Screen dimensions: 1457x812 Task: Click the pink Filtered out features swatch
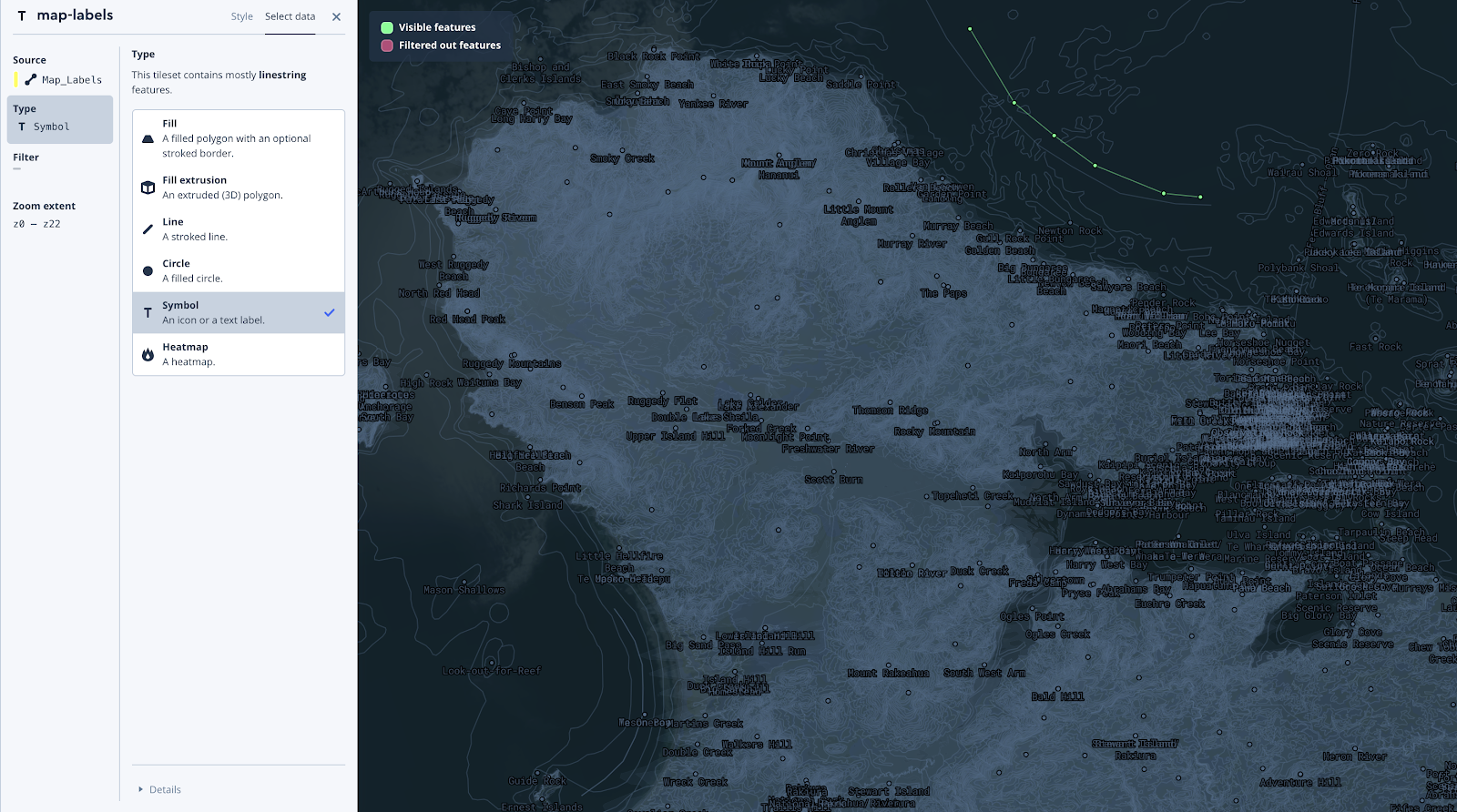click(387, 46)
